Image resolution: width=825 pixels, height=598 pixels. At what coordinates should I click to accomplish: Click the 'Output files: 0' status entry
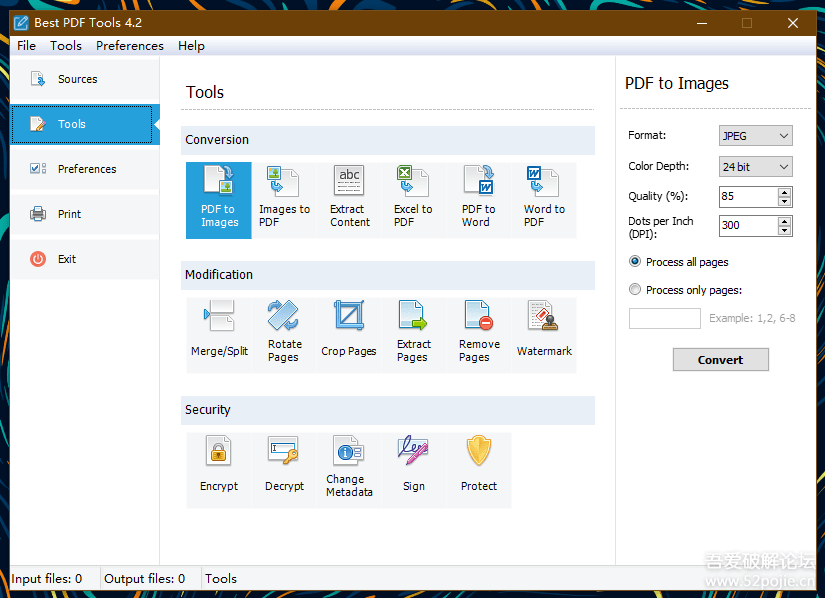tap(145, 579)
